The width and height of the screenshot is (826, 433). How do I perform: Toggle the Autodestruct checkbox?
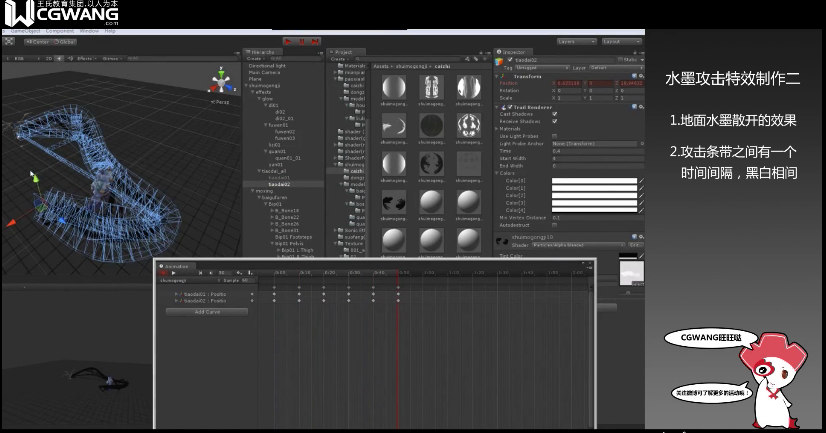tap(554, 225)
